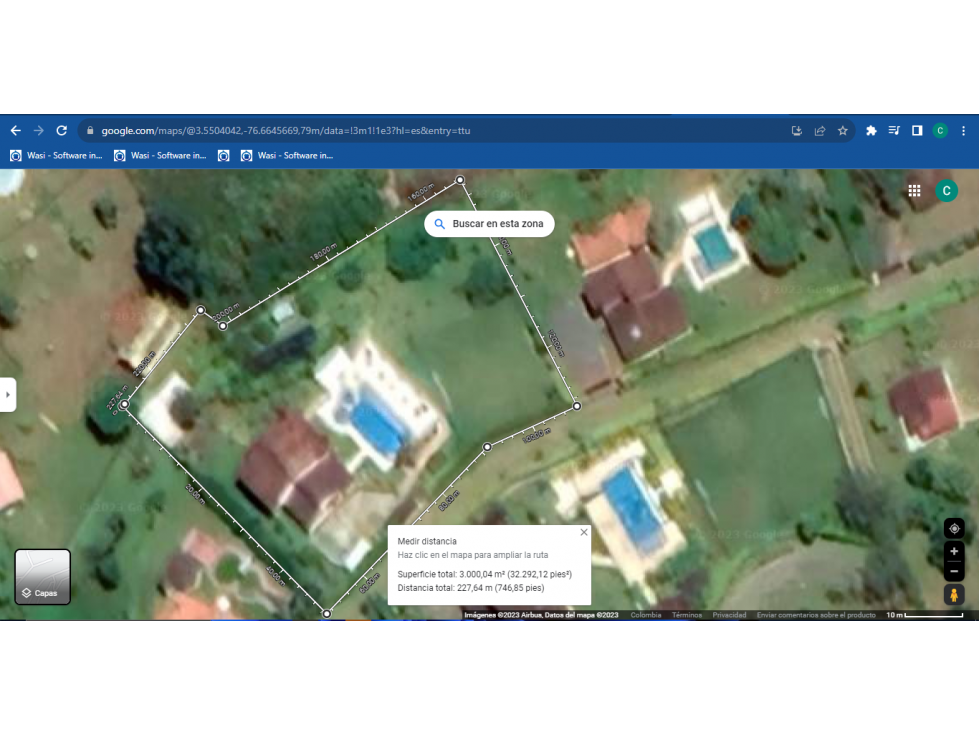
Task: Toggle the browser side panel icon
Action: click(x=917, y=130)
